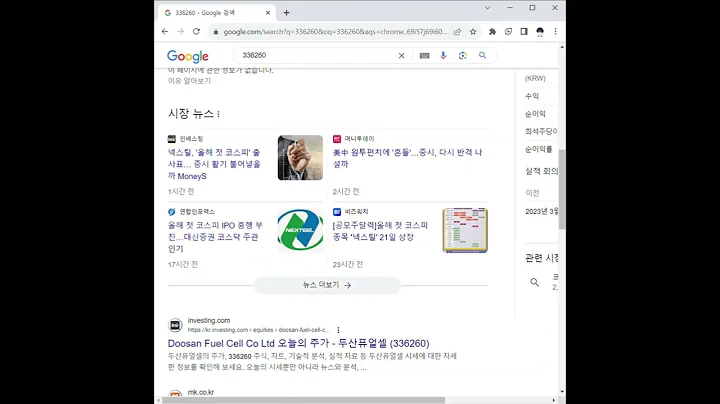Click the horizontal scrollbar thumb
The width and height of the screenshot is (720, 404).
(x=304, y=400)
